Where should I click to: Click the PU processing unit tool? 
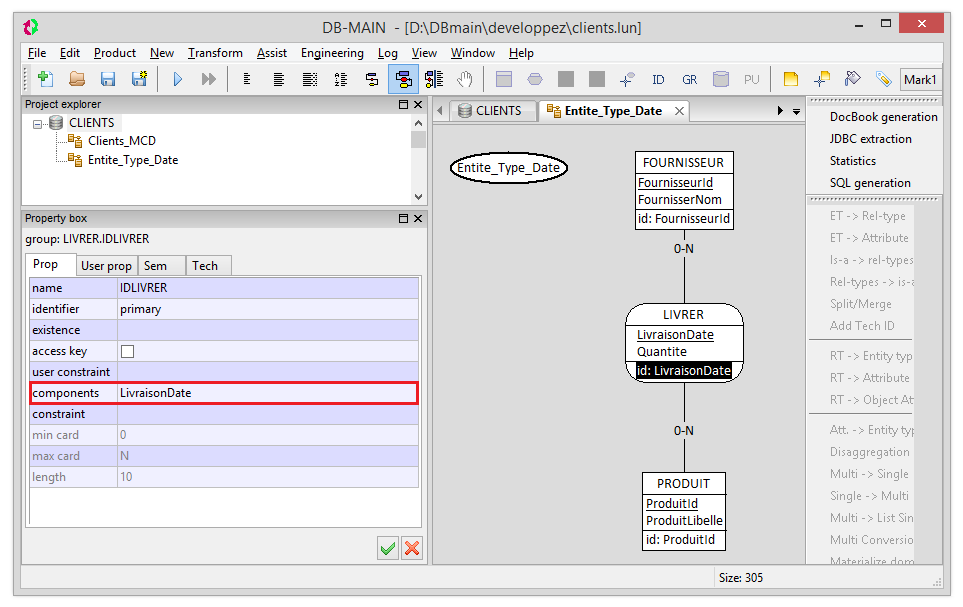click(751, 80)
